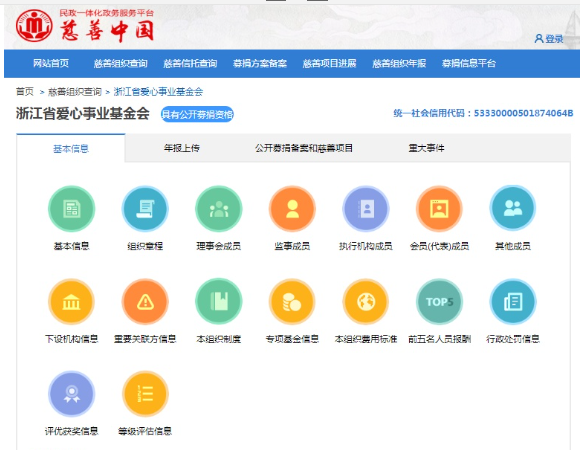Click the 浙江省爱心事业基金会 page heading
Viewport: 580px width, 450px height.
click(x=82, y=114)
